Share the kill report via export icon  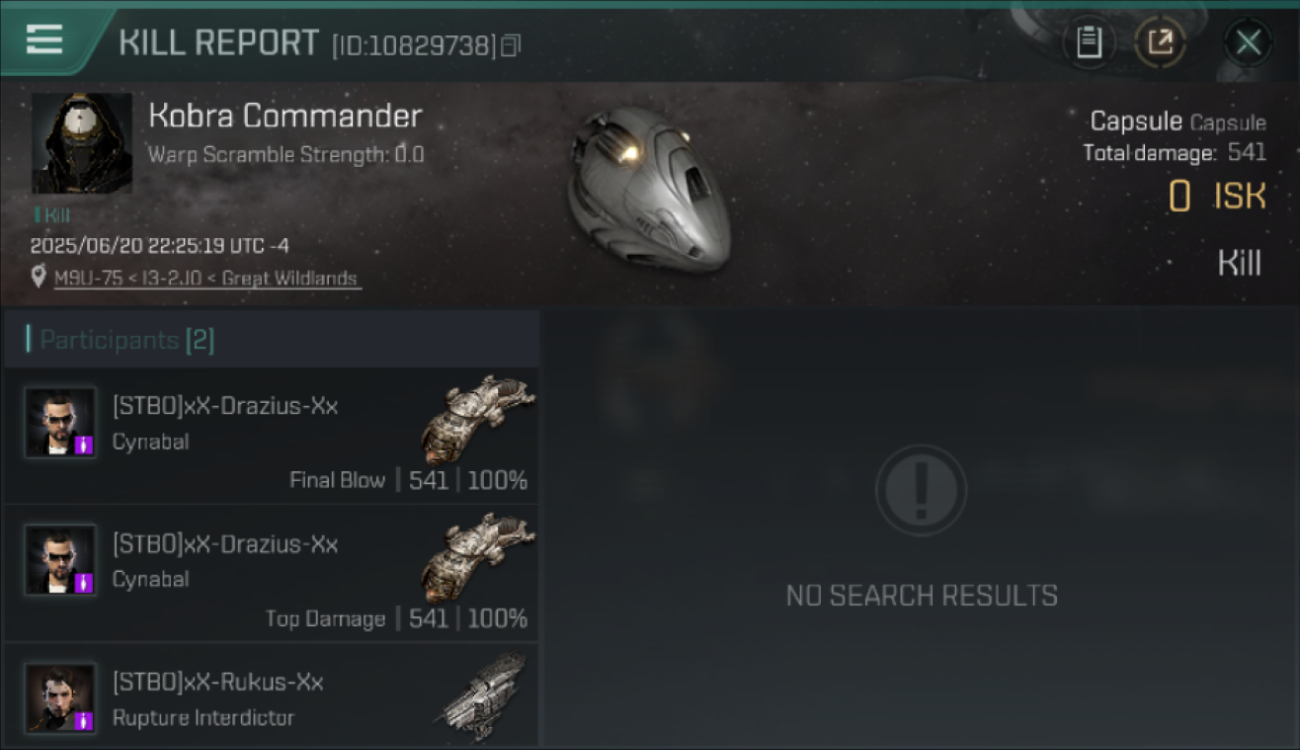coord(1160,43)
